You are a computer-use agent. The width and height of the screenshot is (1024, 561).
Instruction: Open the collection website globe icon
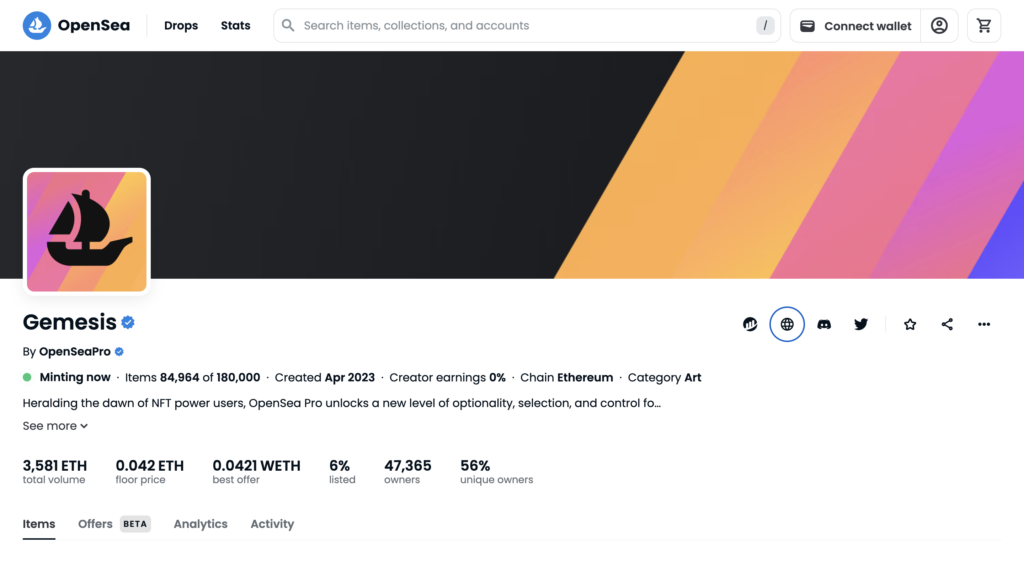tap(787, 324)
